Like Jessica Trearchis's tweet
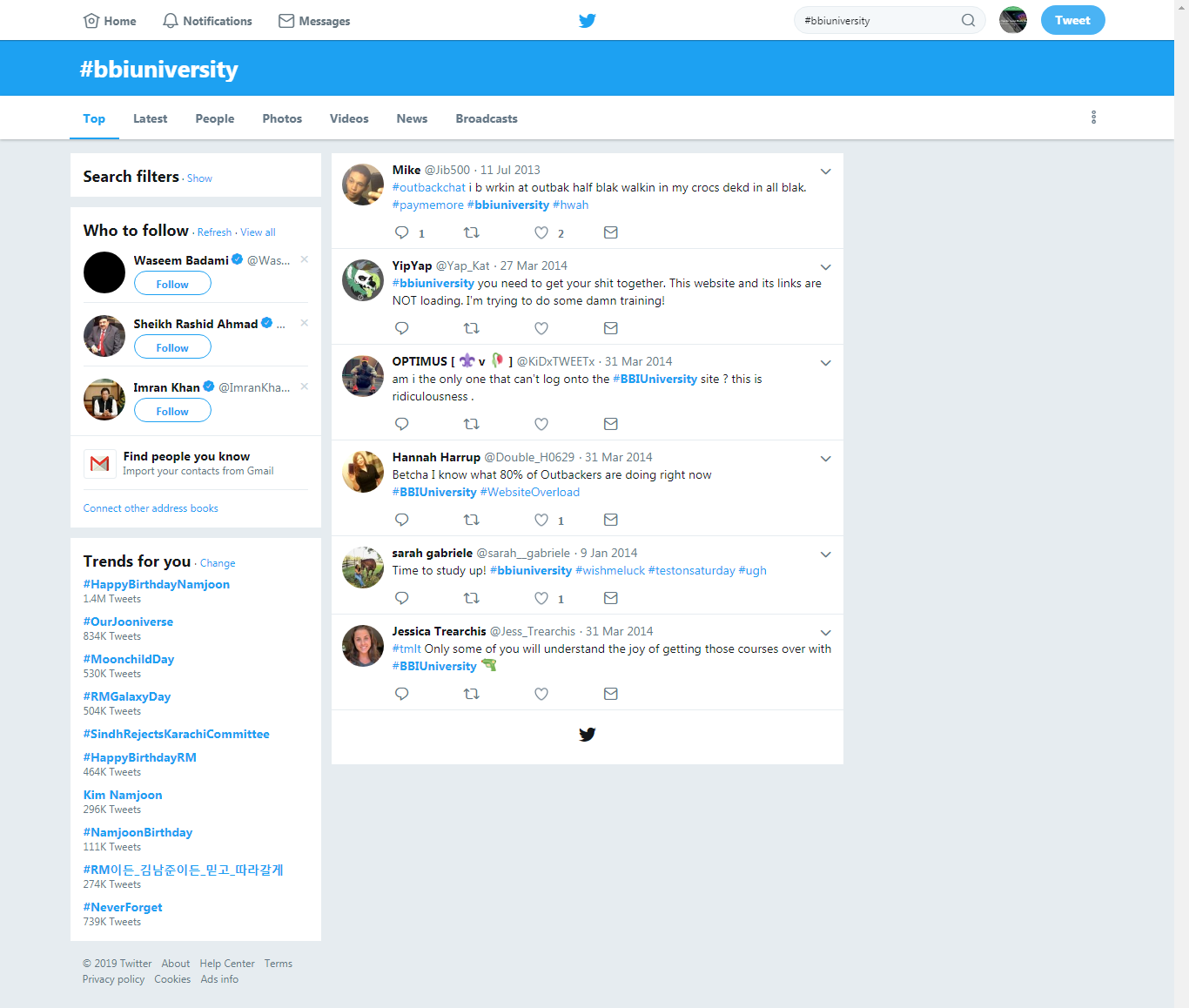1189x1008 pixels. point(541,694)
